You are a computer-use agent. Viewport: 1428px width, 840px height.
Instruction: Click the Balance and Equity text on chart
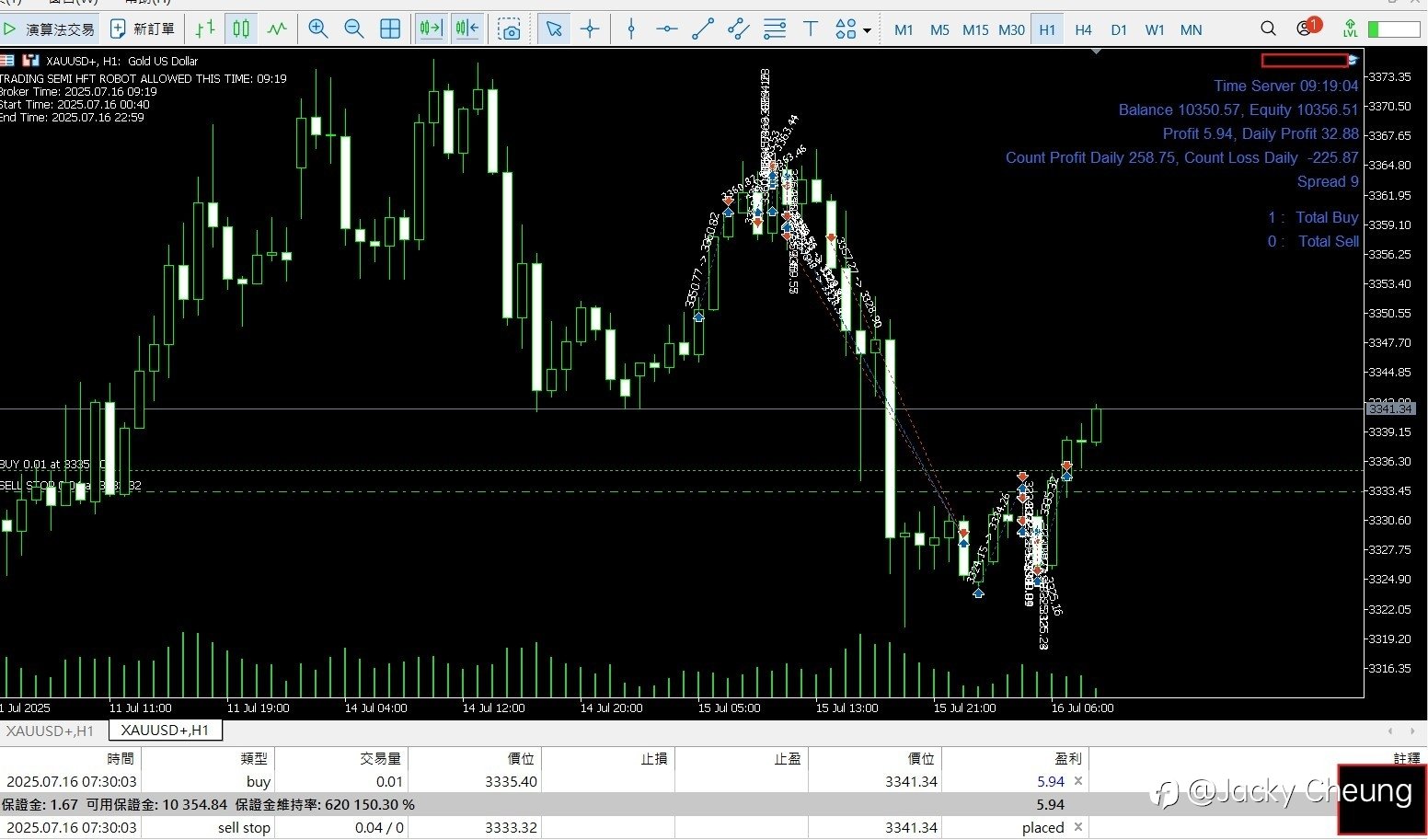pyautogui.click(x=1238, y=109)
